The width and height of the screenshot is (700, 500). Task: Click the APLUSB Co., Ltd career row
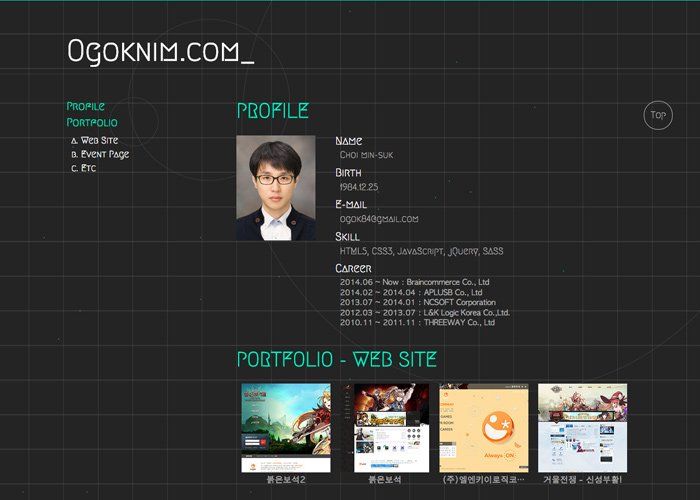point(411,292)
